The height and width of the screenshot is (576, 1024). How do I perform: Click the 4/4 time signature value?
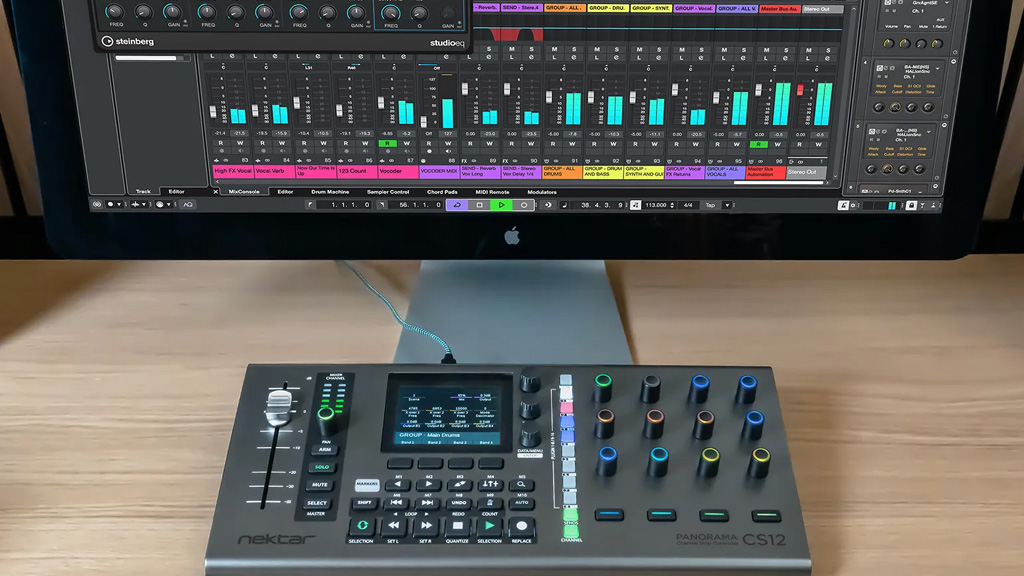pyautogui.click(x=688, y=205)
